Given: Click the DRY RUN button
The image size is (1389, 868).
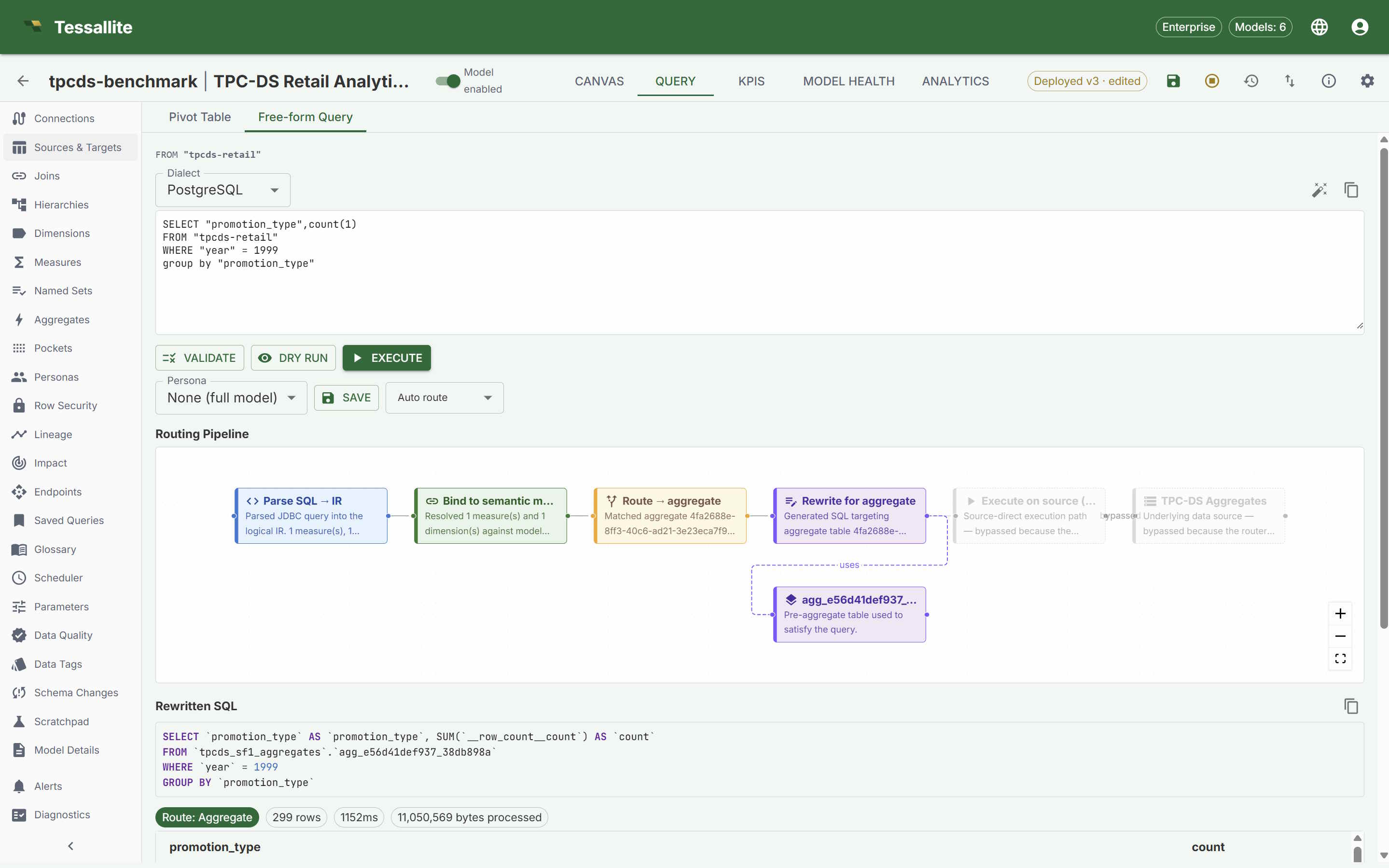Looking at the screenshot, I should tap(293, 358).
